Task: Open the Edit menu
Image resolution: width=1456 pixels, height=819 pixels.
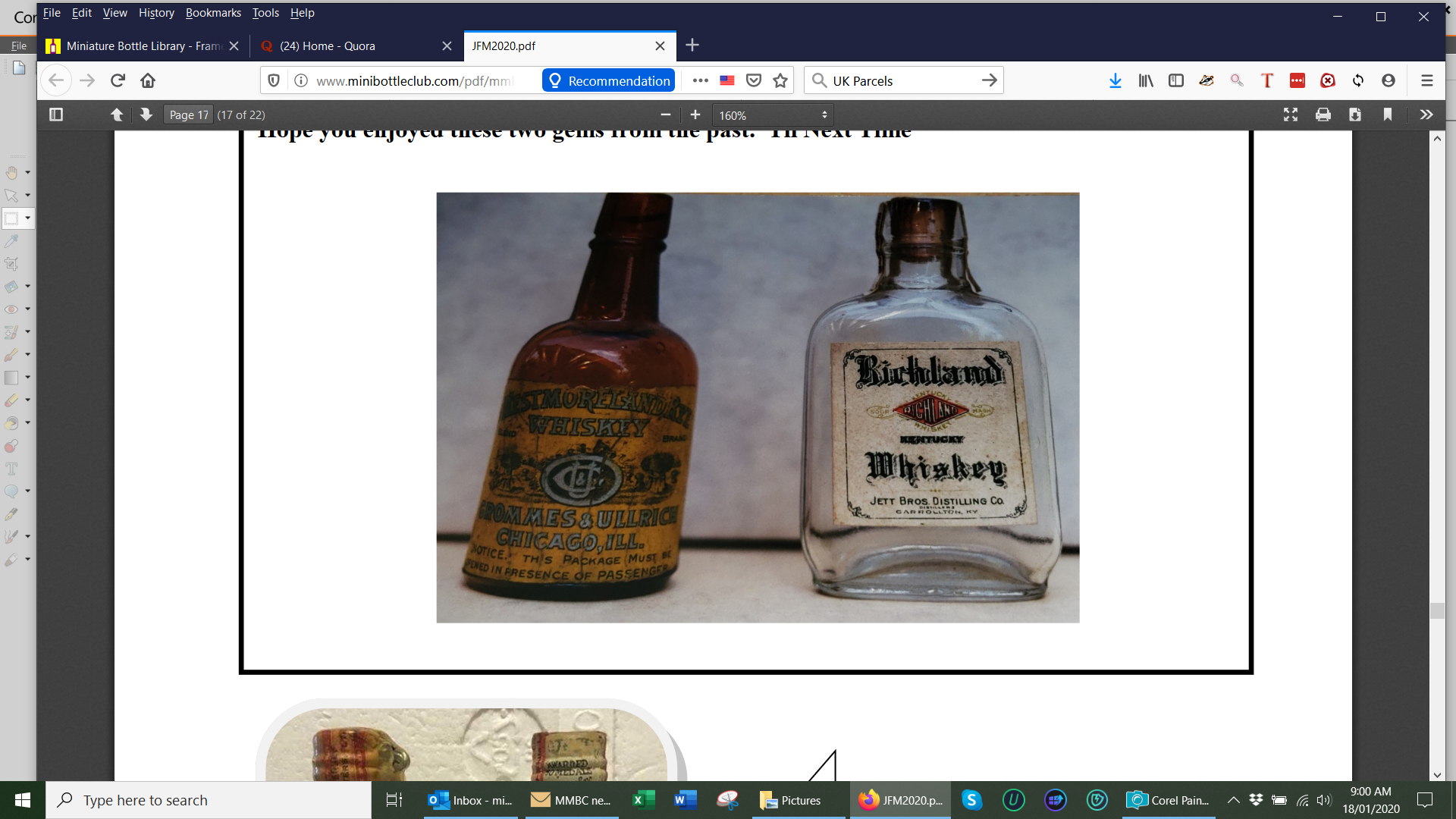Action: click(81, 13)
